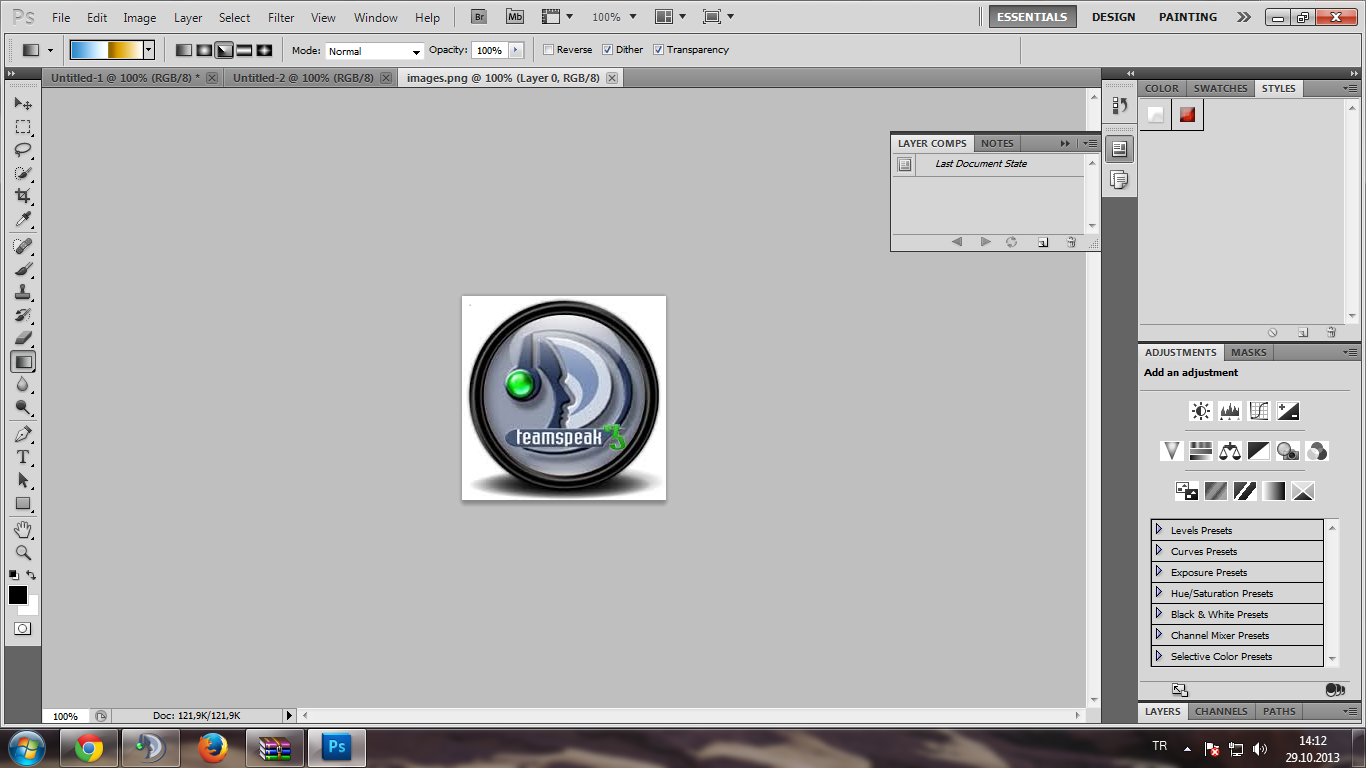Select the Lasso tool
Viewport: 1366px width, 768px height.
coord(22,150)
